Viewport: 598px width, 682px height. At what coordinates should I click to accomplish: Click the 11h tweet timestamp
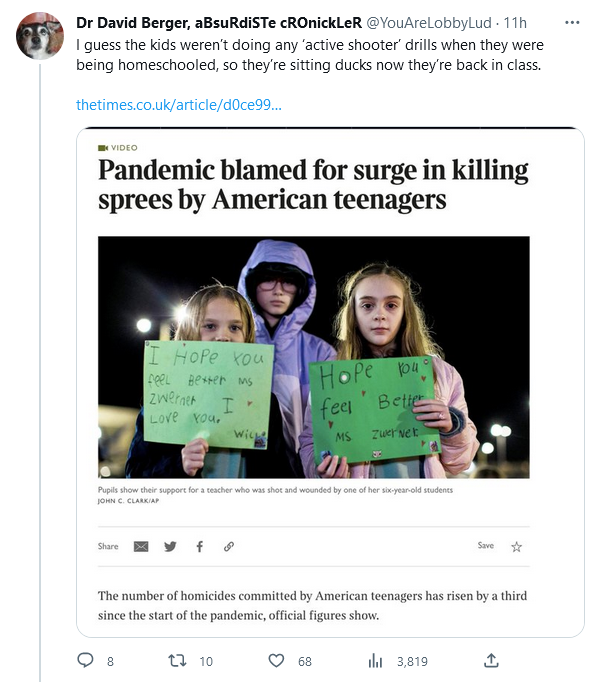pos(515,23)
